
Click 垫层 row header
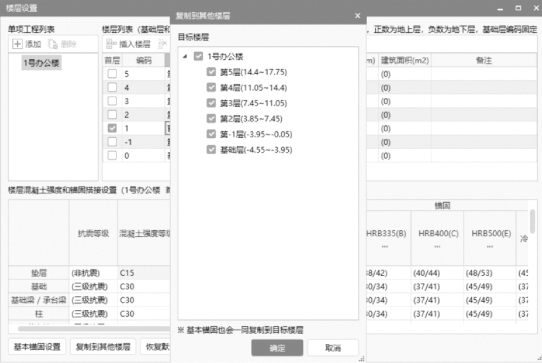pos(39,273)
